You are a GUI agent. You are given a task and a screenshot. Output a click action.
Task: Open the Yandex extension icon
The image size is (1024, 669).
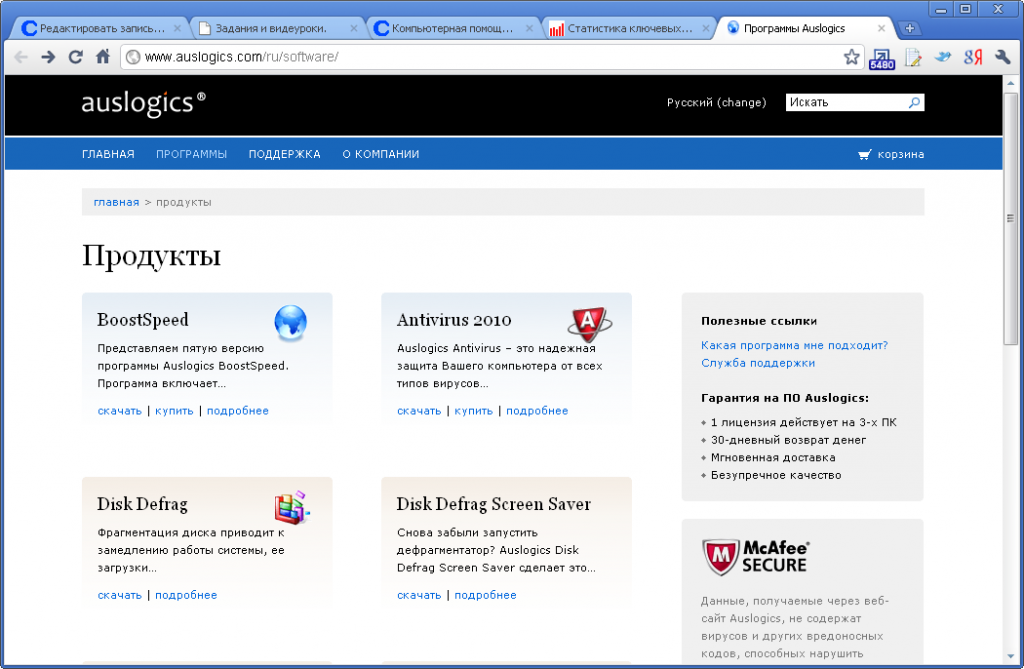[x=973, y=57]
